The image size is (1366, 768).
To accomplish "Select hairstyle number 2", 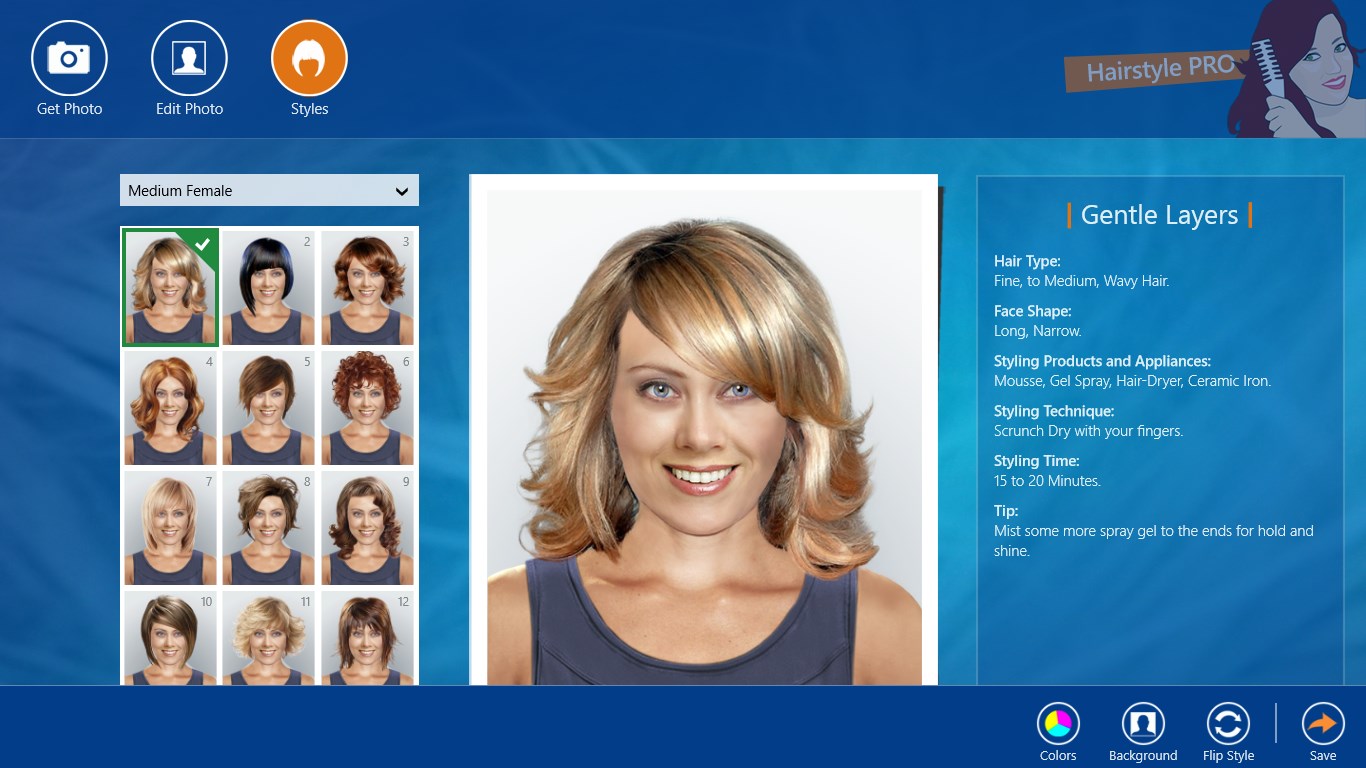I will coord(268,287).
